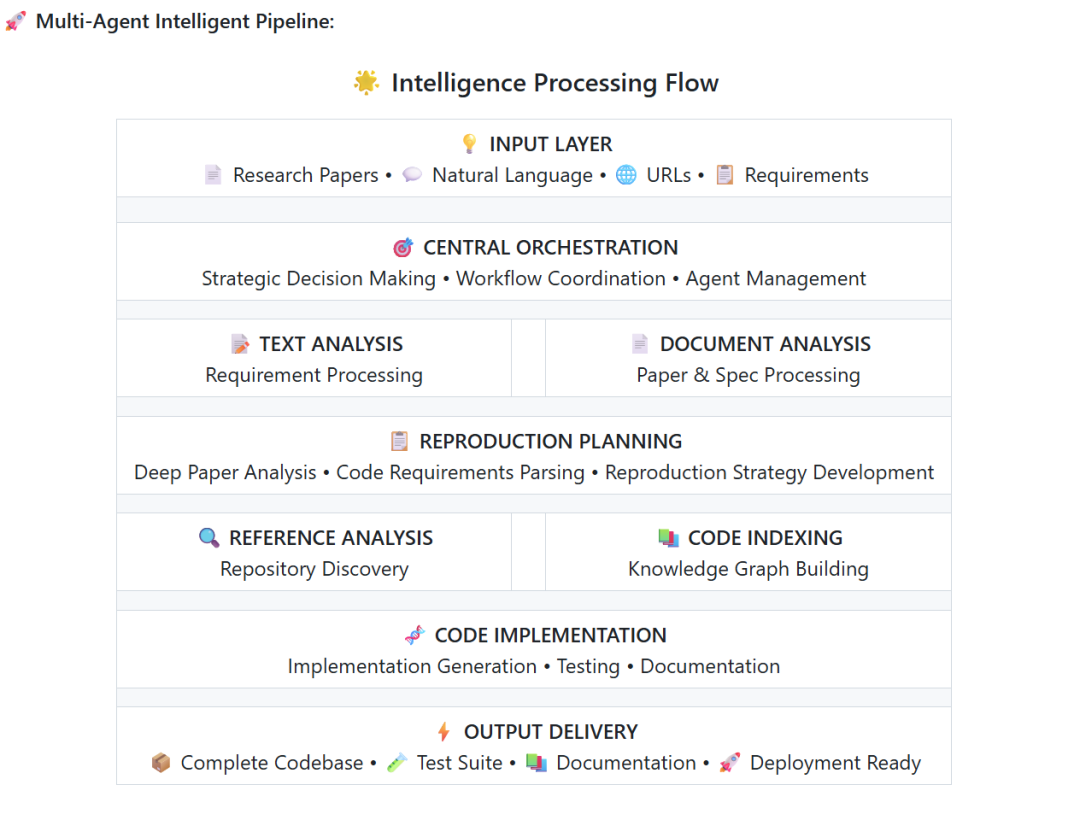This screenshot has width=1080, height=820.
Task: Click the Research Papers text
Action: tap(305, 175)
